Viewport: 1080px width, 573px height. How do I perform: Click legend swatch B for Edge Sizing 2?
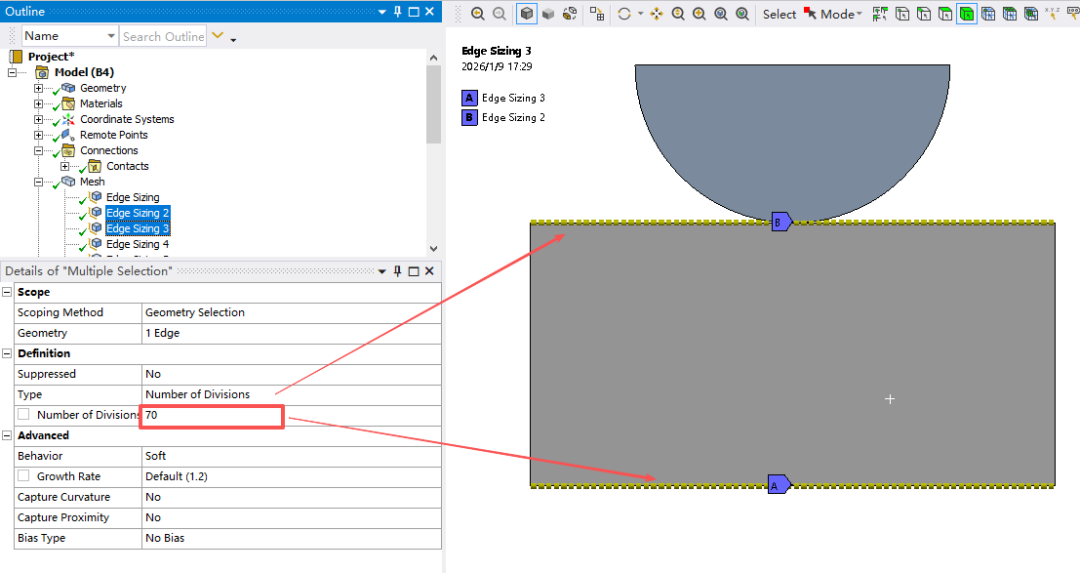469,117
